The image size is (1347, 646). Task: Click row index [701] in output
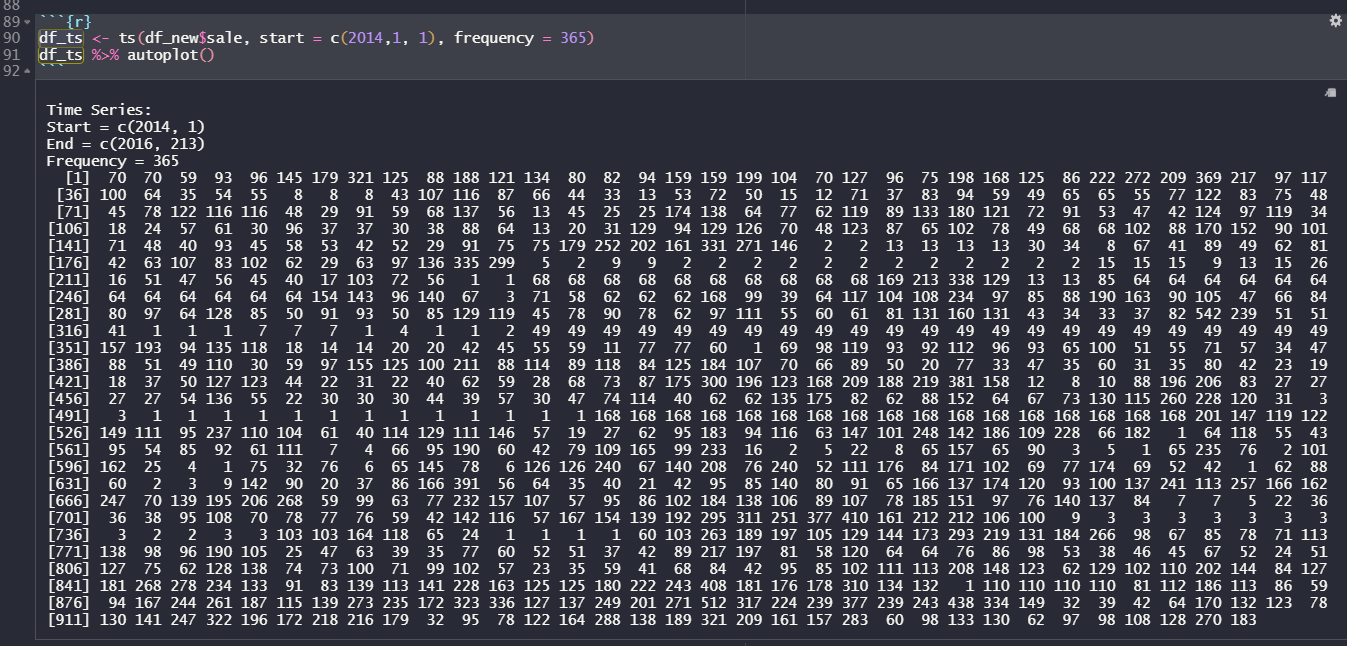point(68,517)
